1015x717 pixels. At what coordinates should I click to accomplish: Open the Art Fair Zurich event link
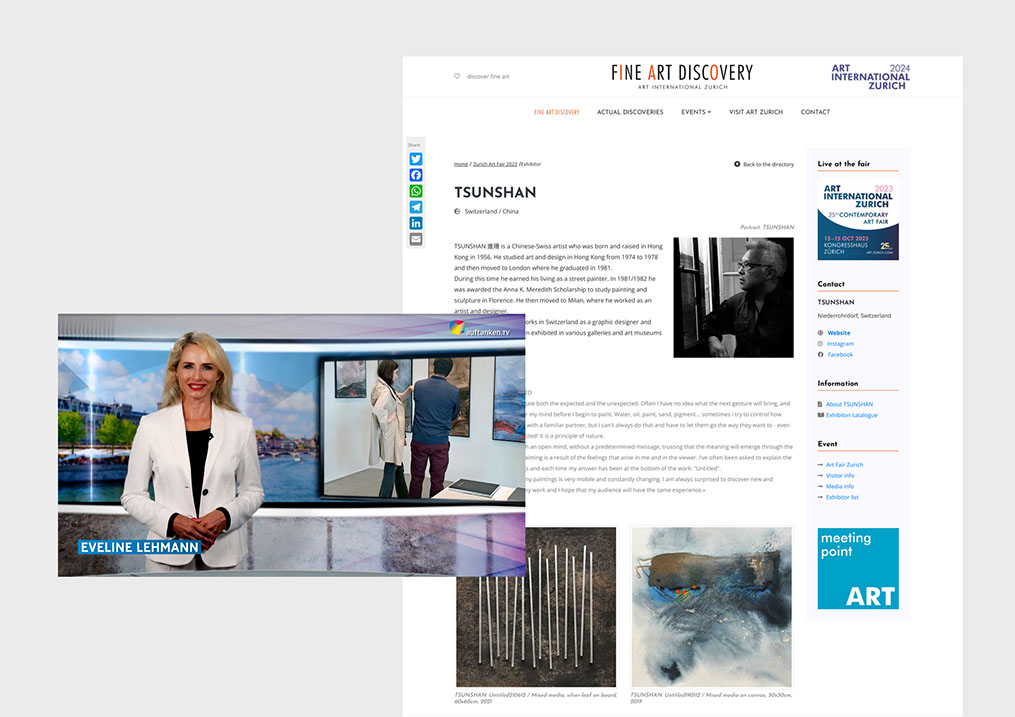(844, 465)
